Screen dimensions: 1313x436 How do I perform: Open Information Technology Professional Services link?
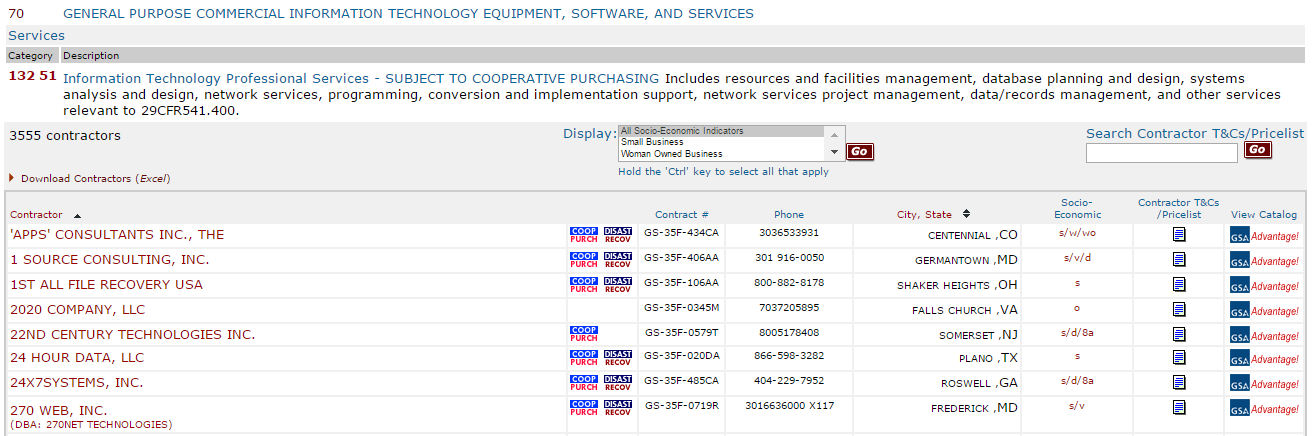pyautogui.click(x=361, y=78)
